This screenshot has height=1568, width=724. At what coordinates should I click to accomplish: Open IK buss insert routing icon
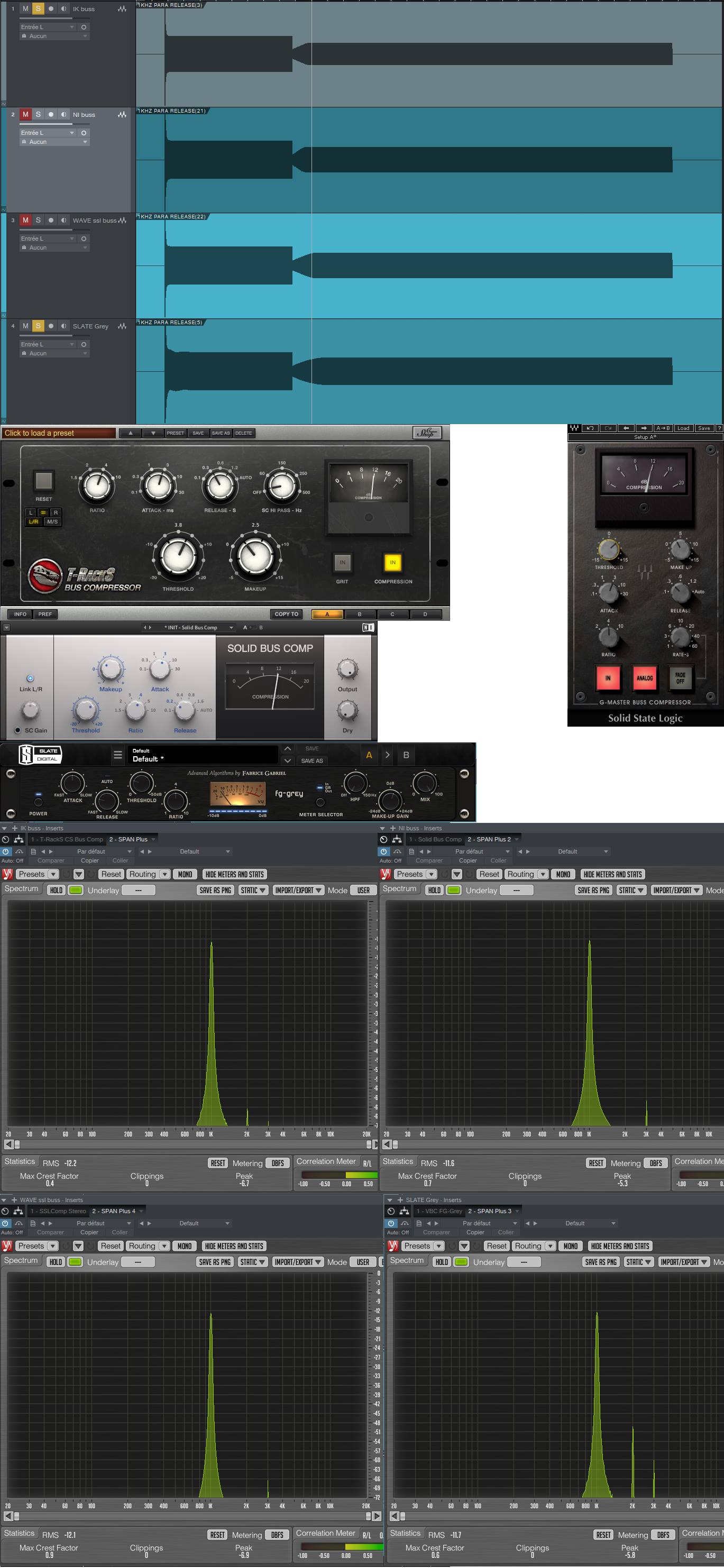tap(19, 839)
